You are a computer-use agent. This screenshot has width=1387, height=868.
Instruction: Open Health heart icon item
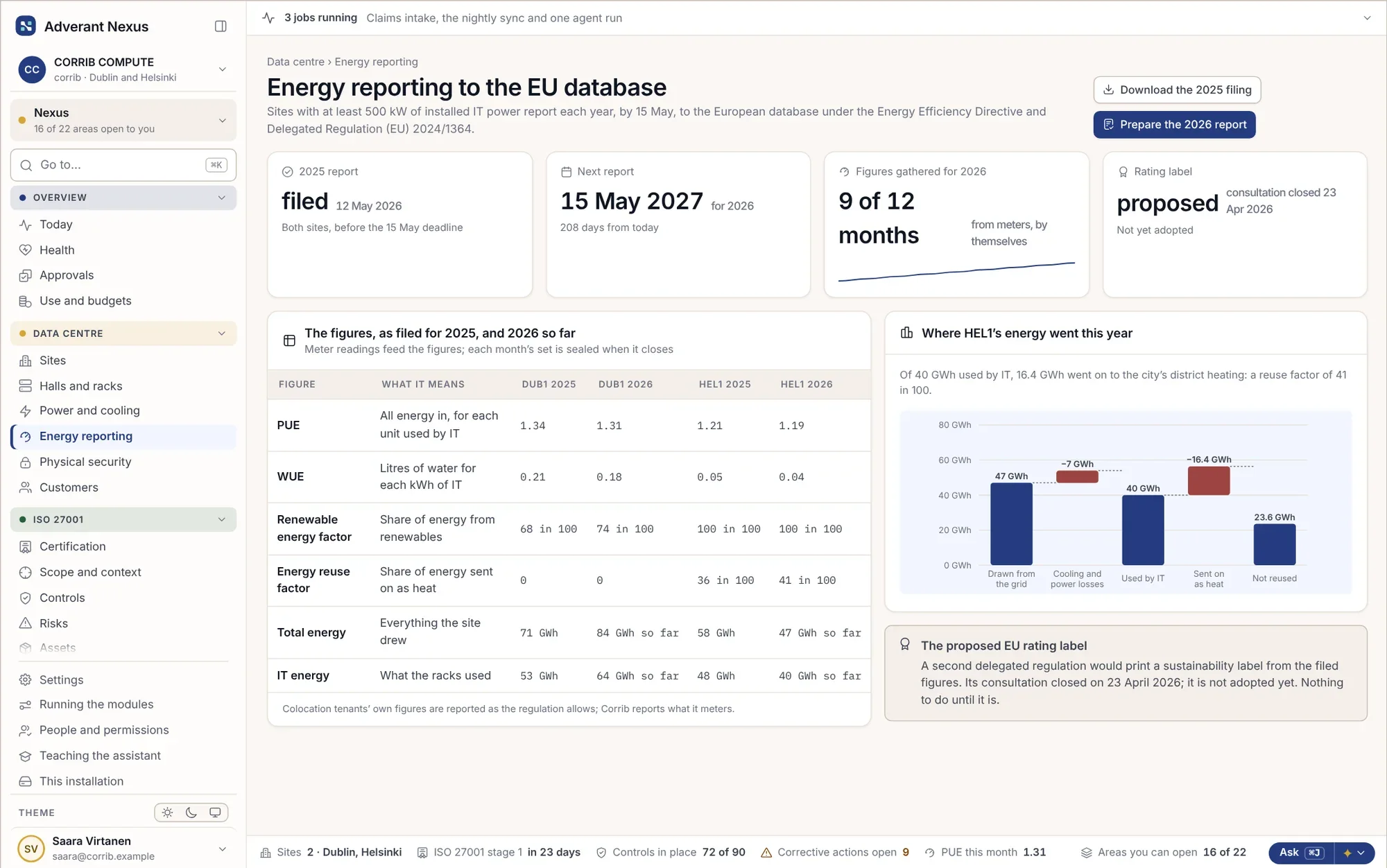[x=26, y=250]
